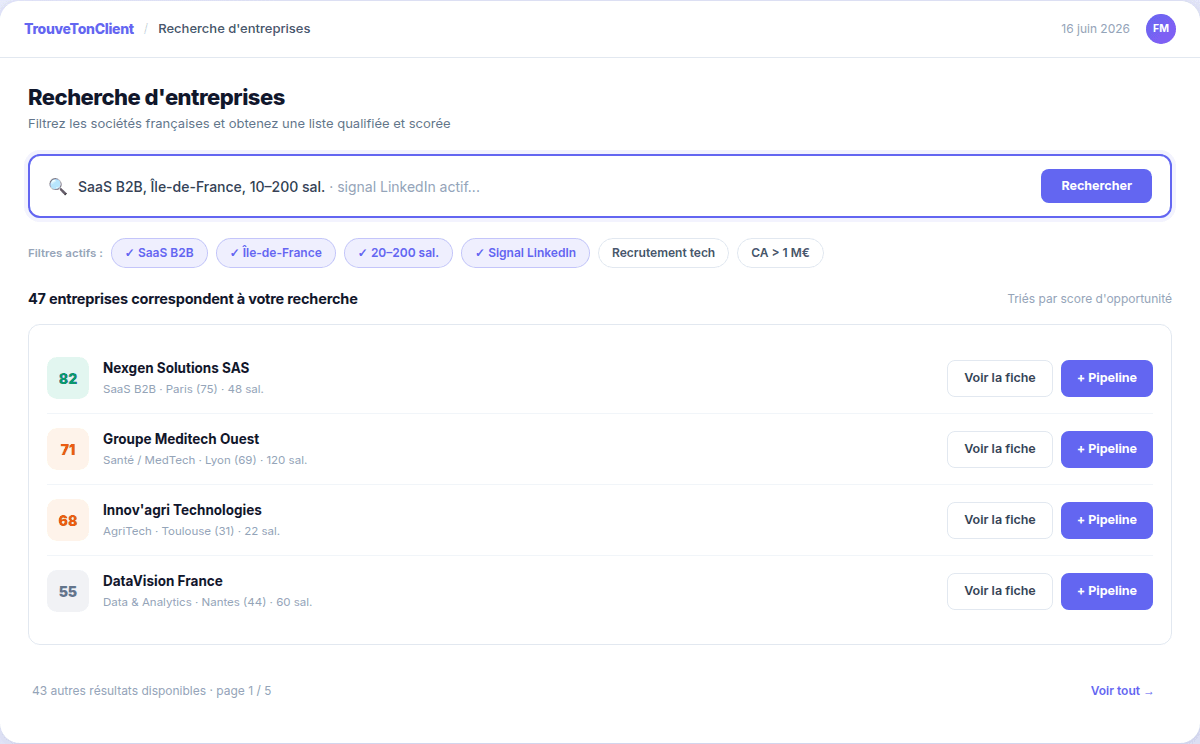1200x744 pixels.
Task: Click the Rechercher button
Action: click(1096, 186)
